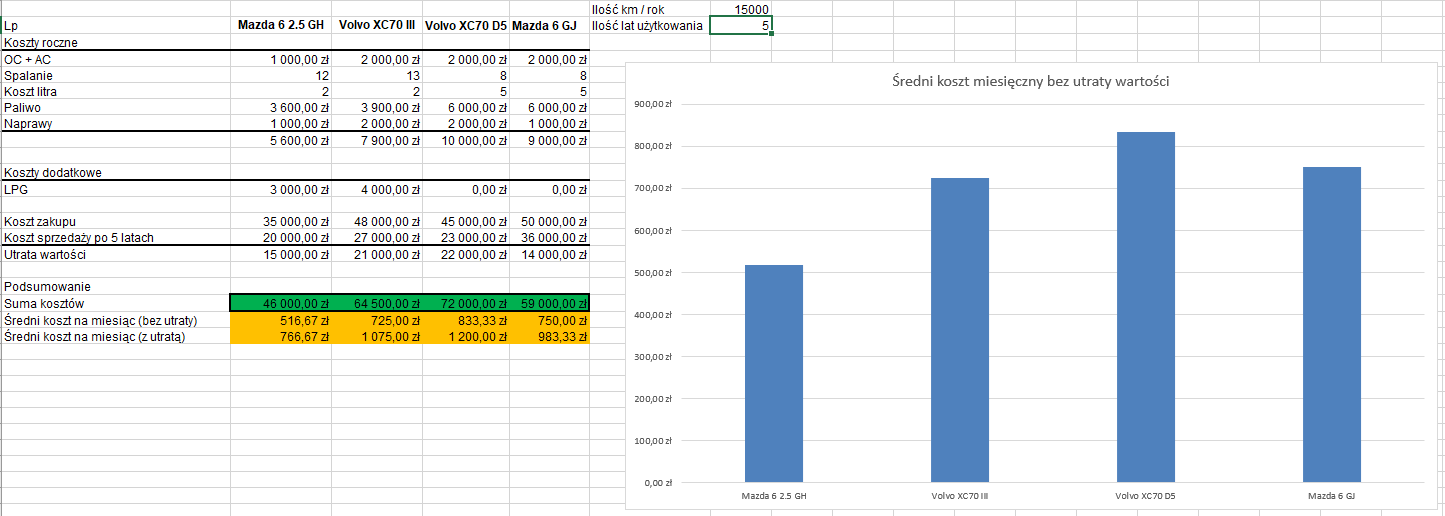
Task: Select the green cell showing 46 000,00 zł
Action: tap(281, 303)
